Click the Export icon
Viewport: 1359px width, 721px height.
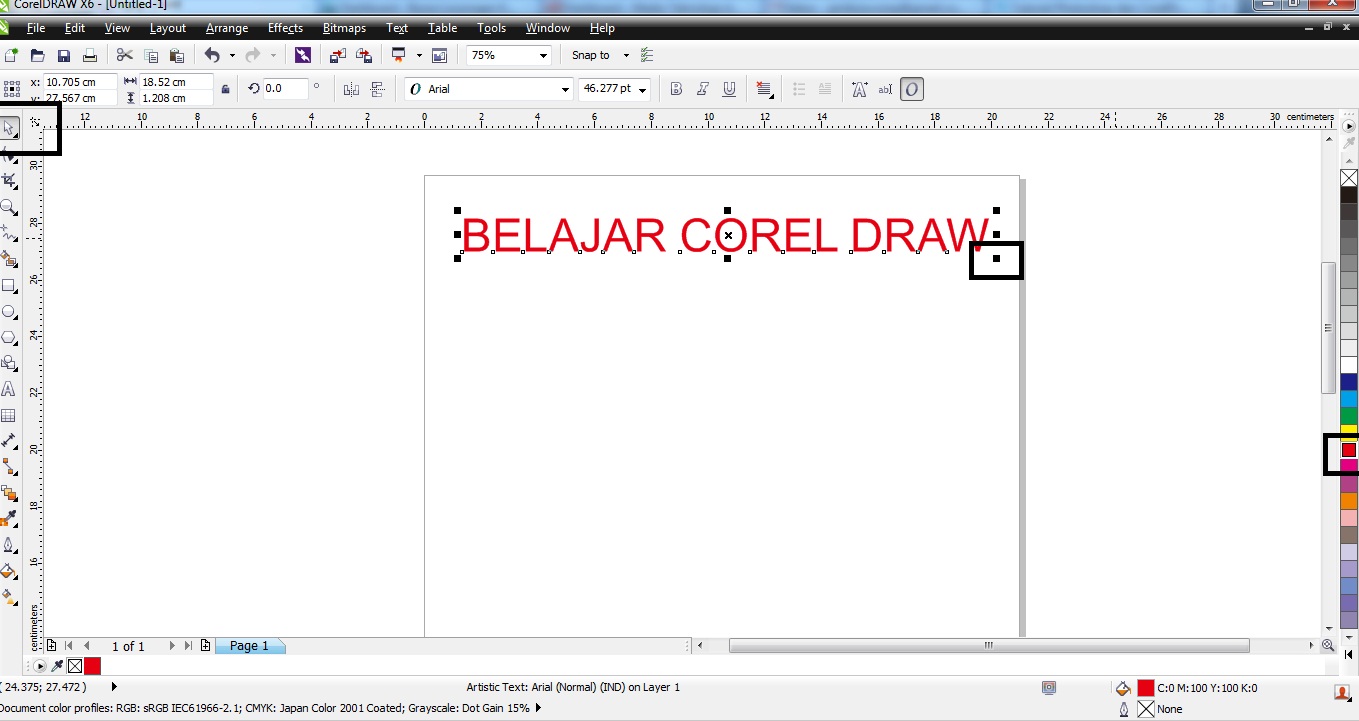click(364, 55)
